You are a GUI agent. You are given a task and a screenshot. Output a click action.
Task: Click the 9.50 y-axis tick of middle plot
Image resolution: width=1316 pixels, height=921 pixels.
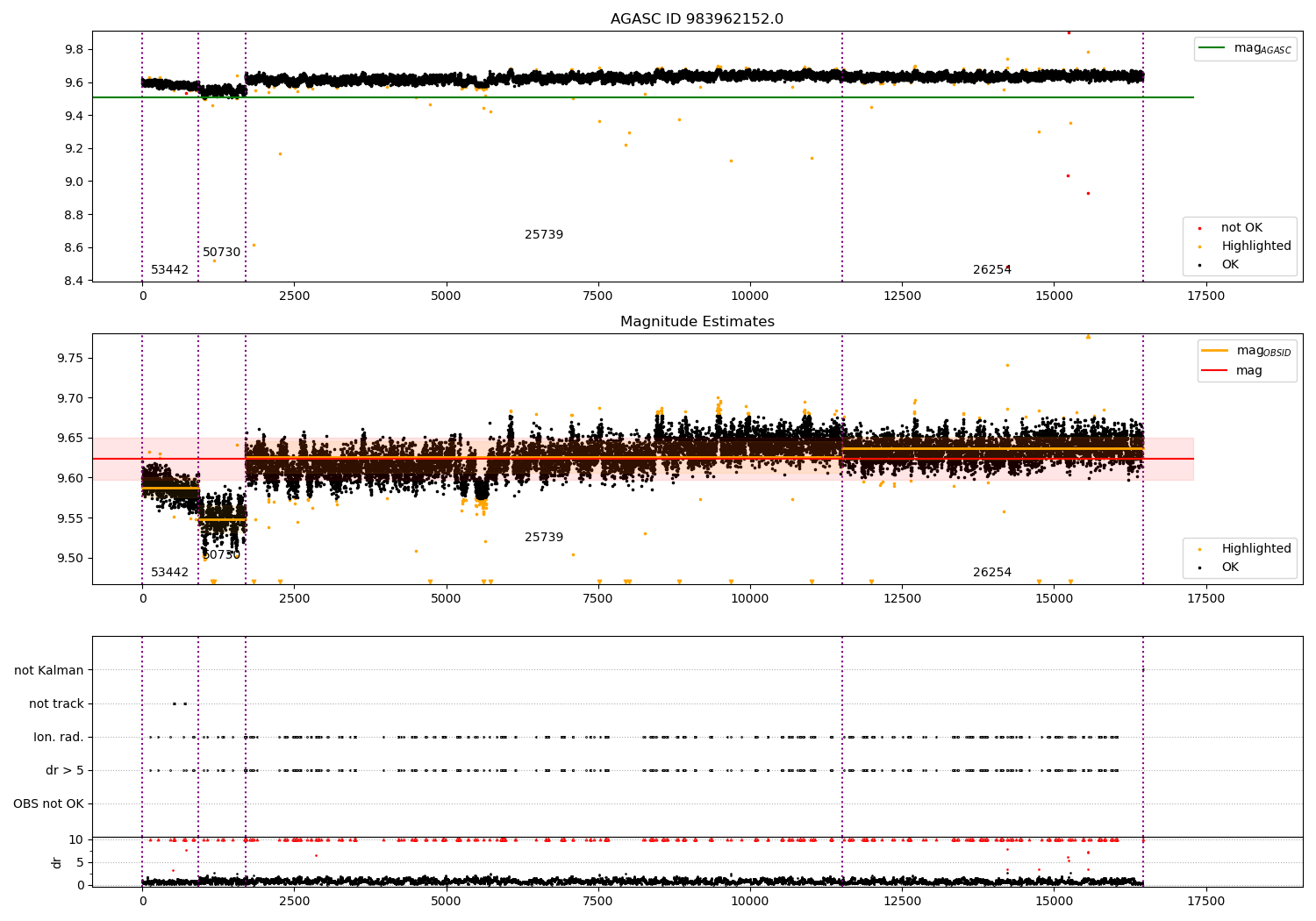coord(69,559)
